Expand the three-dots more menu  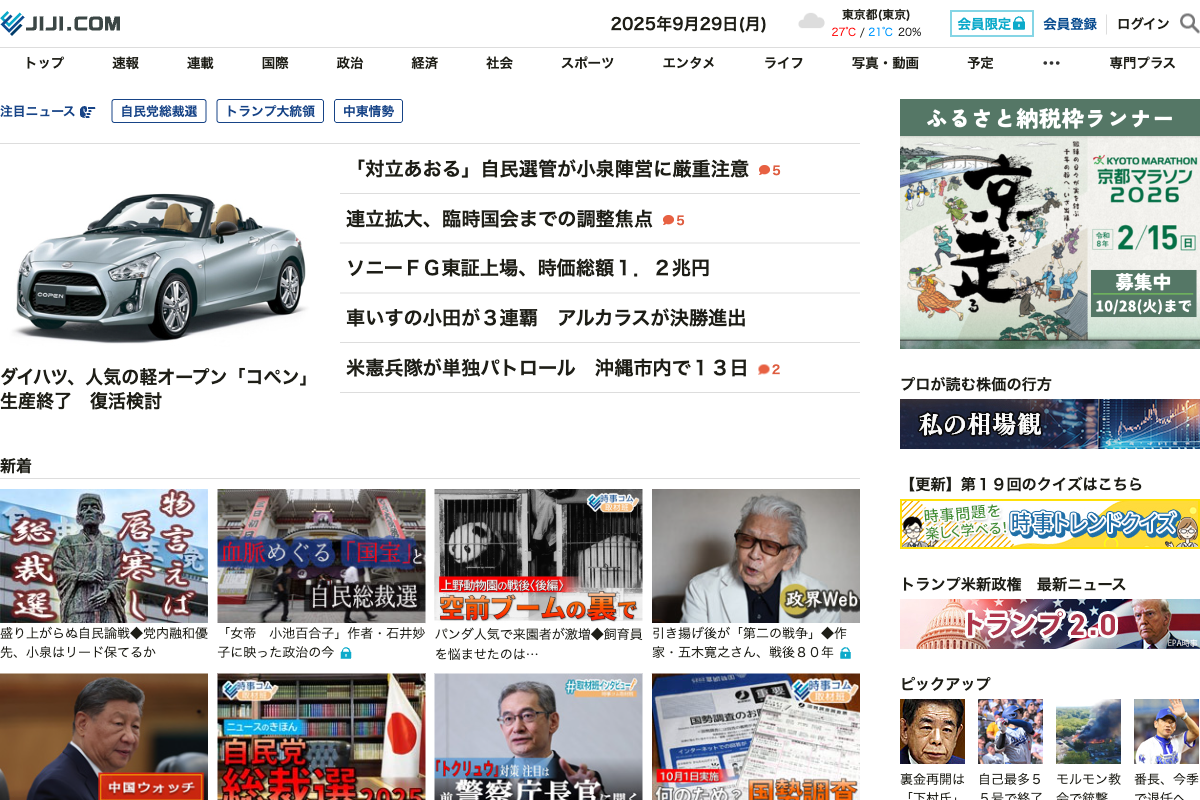(1050, 63)
